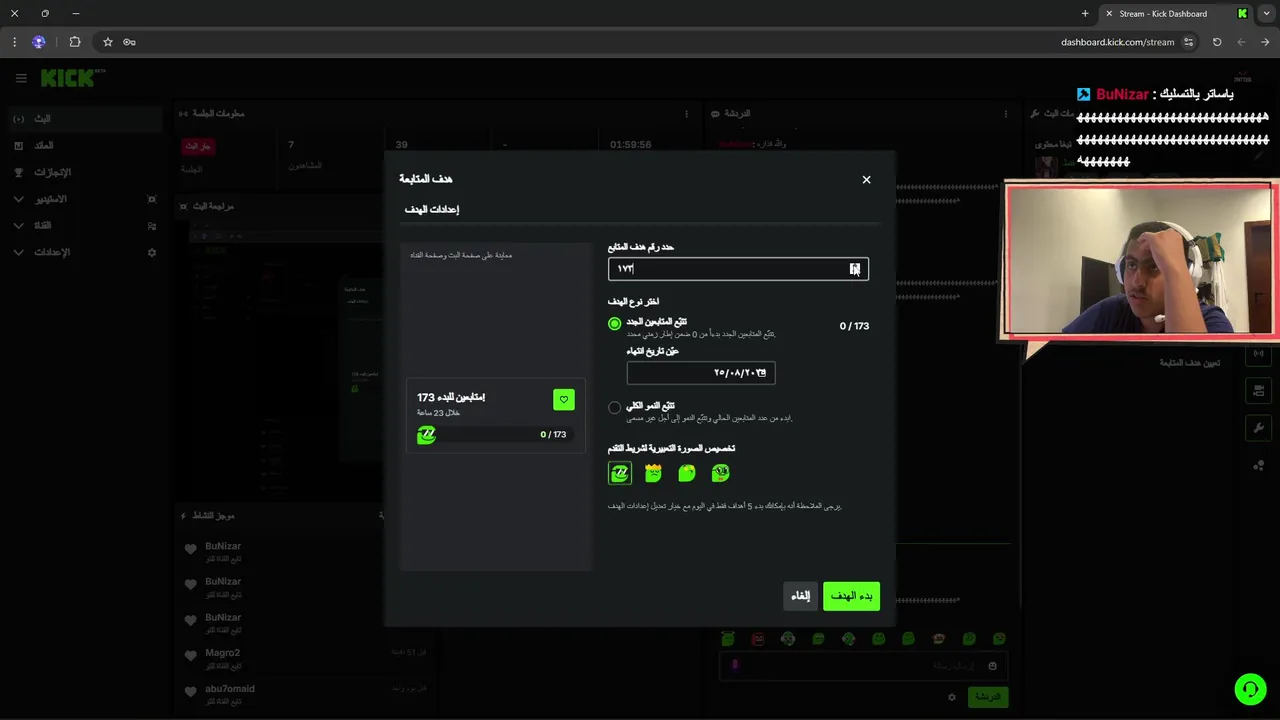Screen dimensions: 1280x720
Task: Click the Kick emote in preview progress bar
Action: tap(427, 435)
